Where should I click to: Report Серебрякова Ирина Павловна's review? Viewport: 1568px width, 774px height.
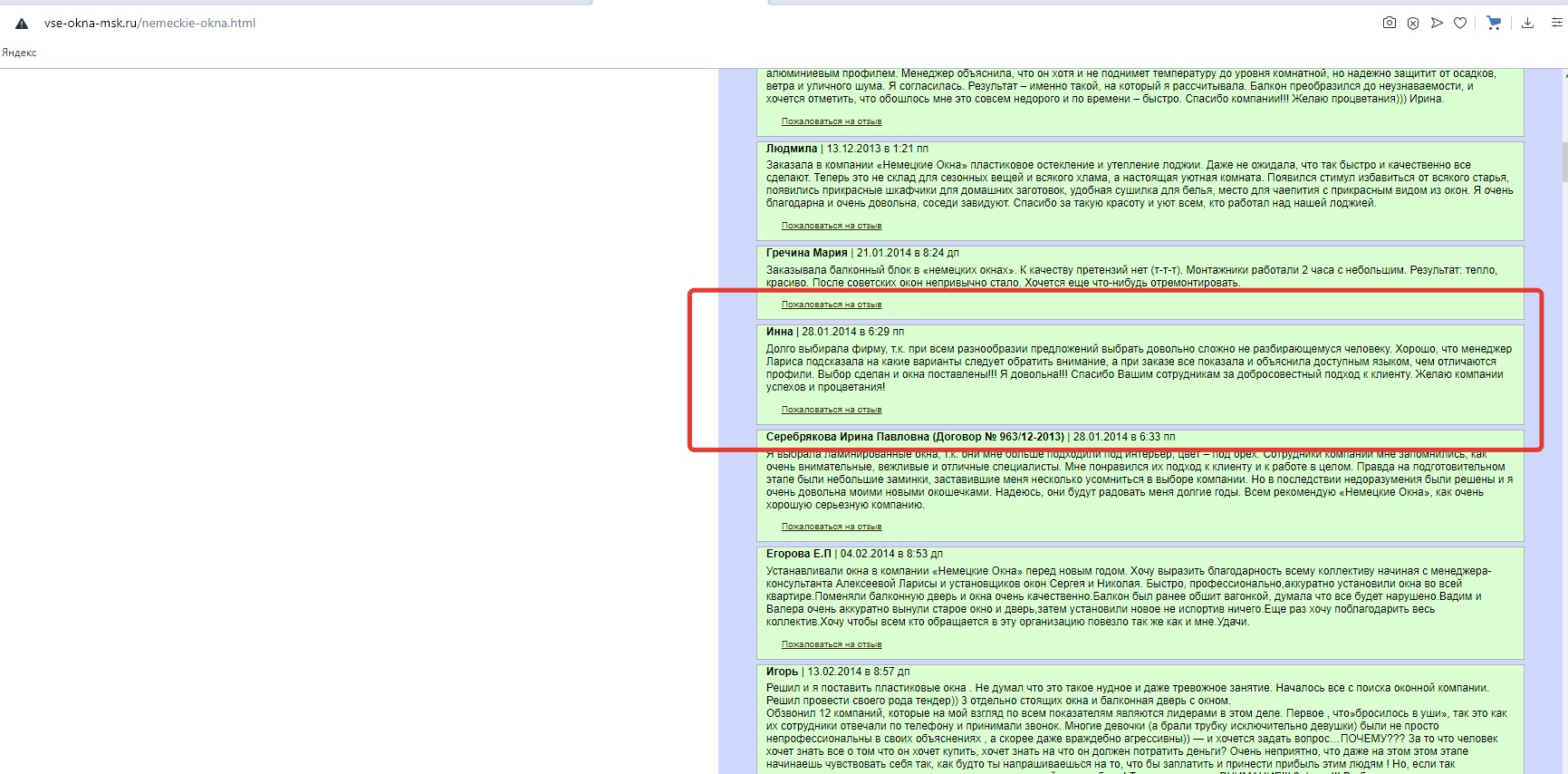pyautogui.click(x=832, y=527)
